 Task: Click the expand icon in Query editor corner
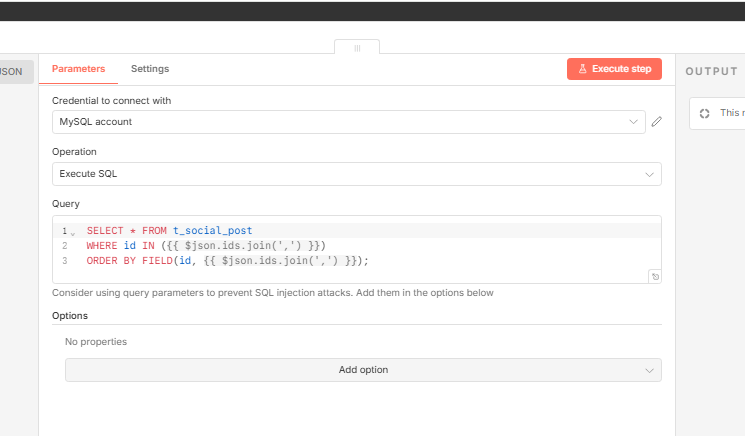tap(654, 276)
